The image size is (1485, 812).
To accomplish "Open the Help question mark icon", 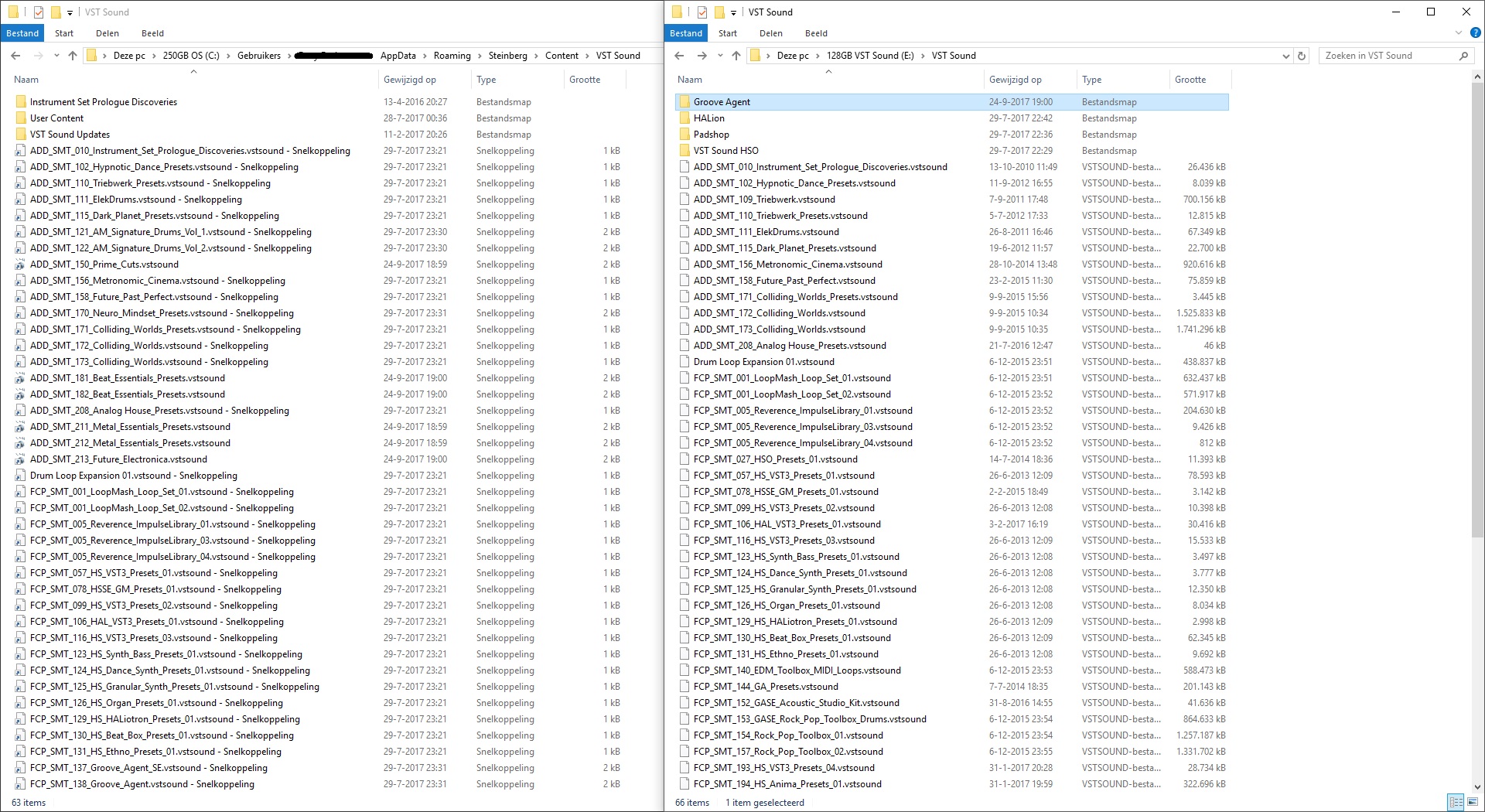I will (x=1475, y=33).
